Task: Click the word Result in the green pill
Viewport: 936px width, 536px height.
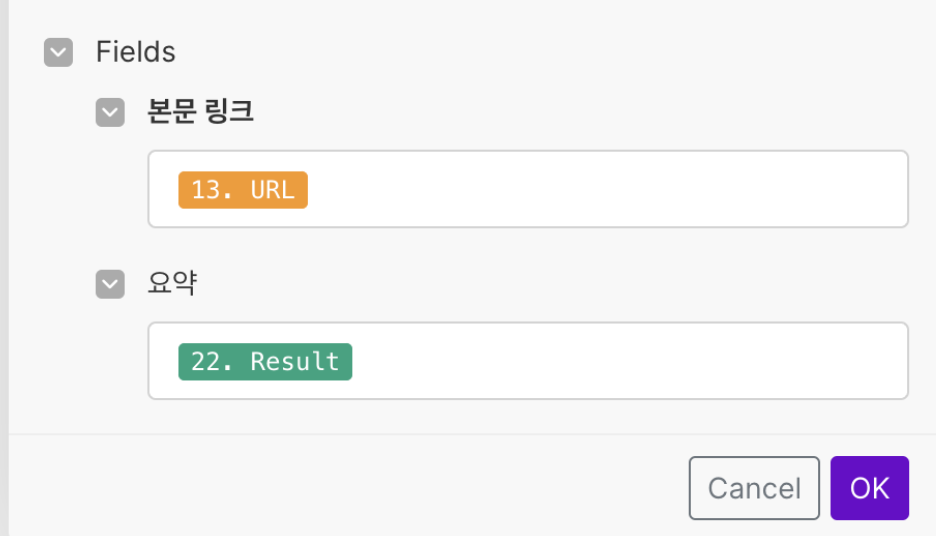Action: 295,362
